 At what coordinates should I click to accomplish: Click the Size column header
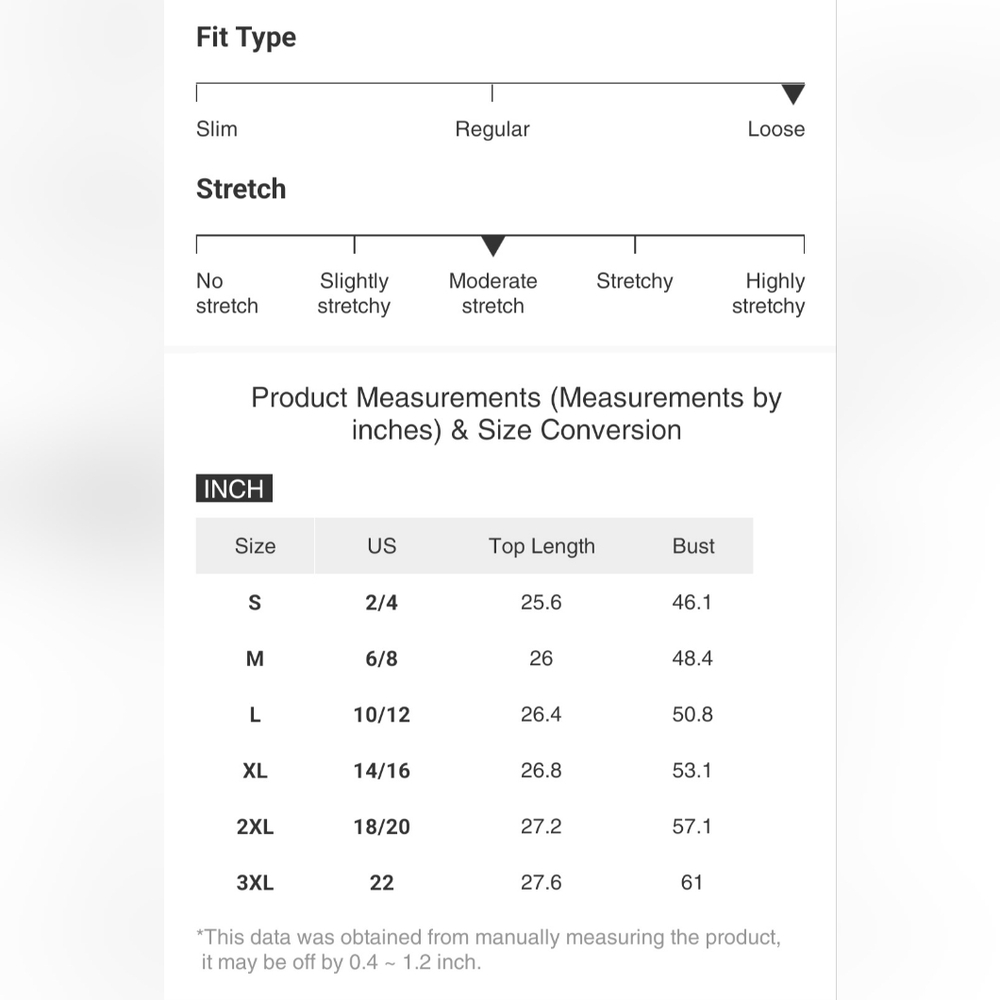click(x=255, y=546)
